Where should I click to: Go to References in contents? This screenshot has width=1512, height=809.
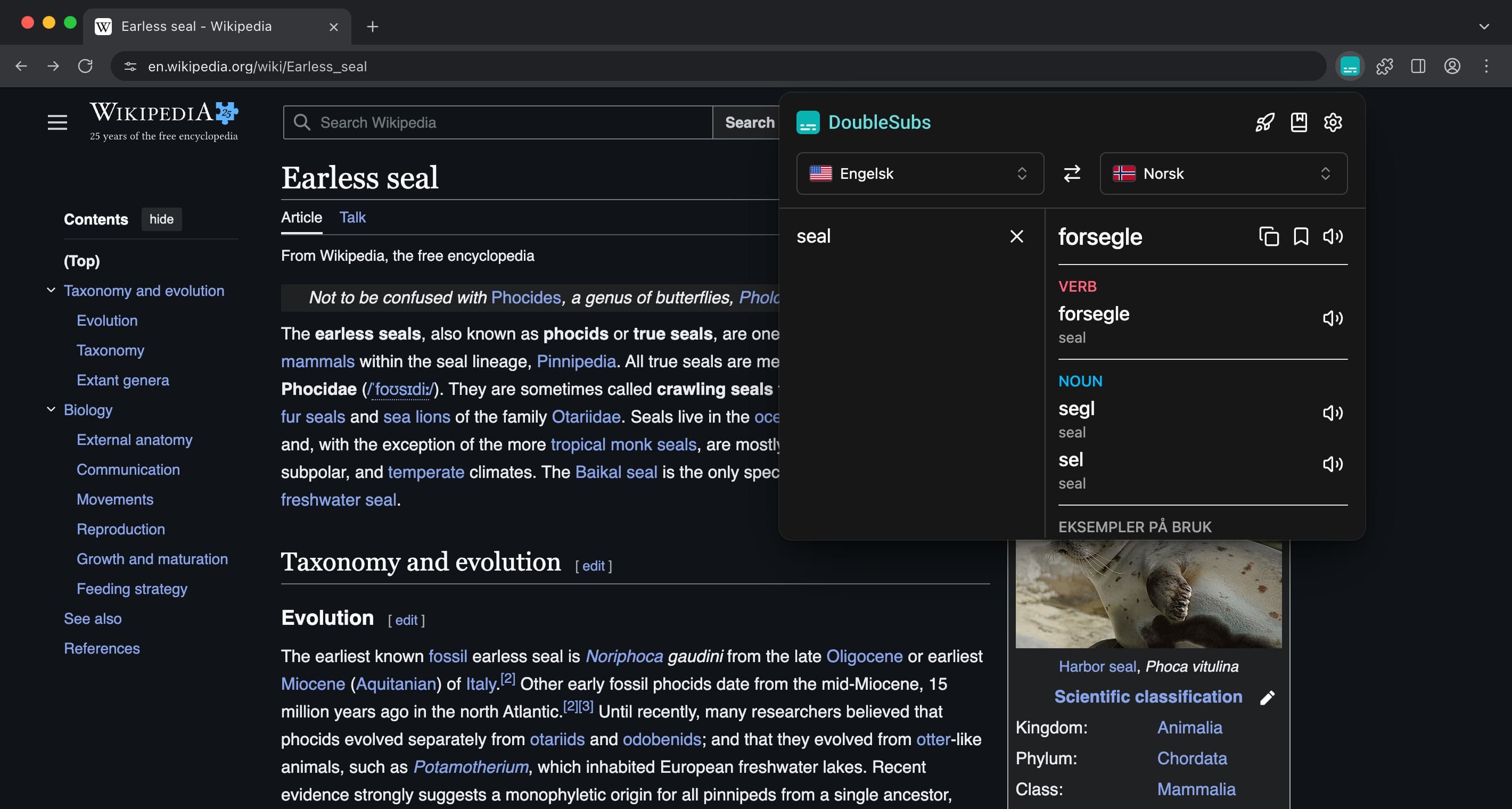click(102, 648)
